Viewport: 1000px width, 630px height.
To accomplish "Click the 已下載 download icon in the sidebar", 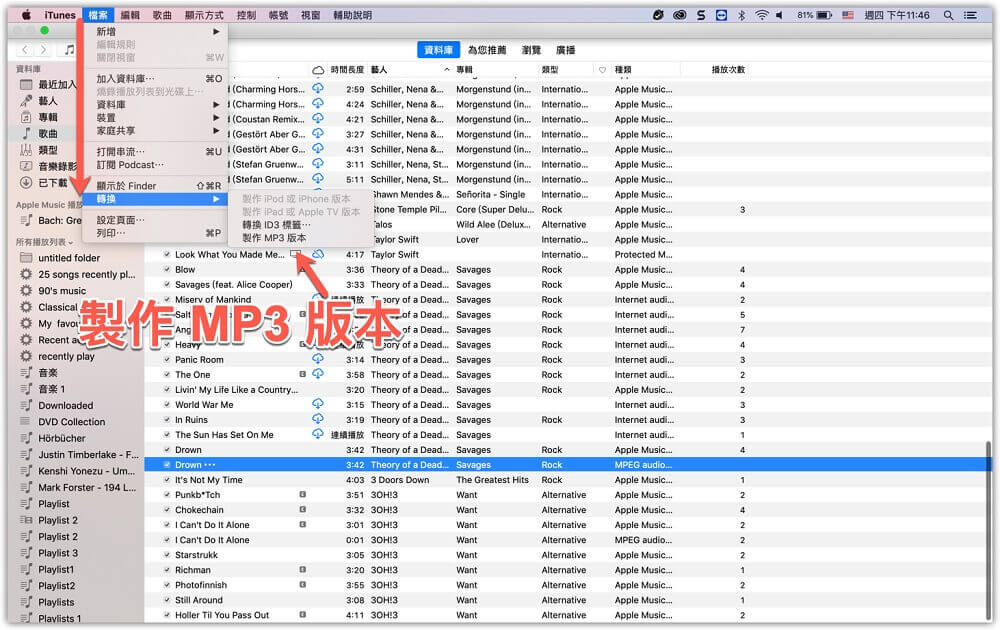I will (26, 182).
